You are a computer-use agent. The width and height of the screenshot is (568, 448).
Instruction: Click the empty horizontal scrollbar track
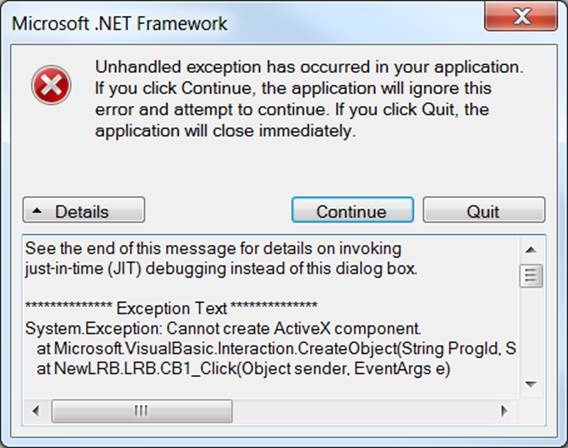[x=362, y=411]
